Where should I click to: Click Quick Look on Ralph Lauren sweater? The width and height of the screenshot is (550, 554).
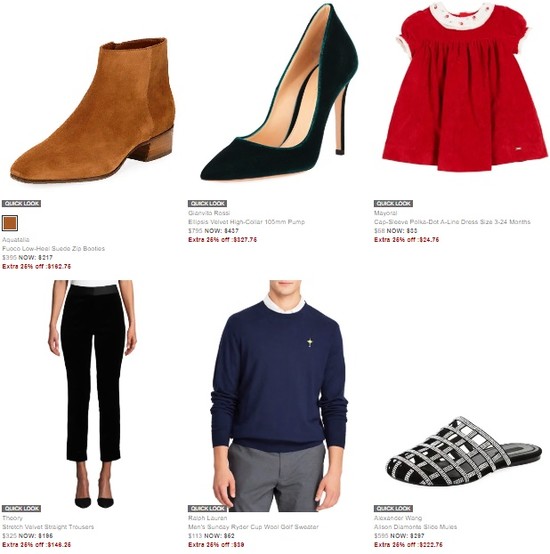point(207,508)
